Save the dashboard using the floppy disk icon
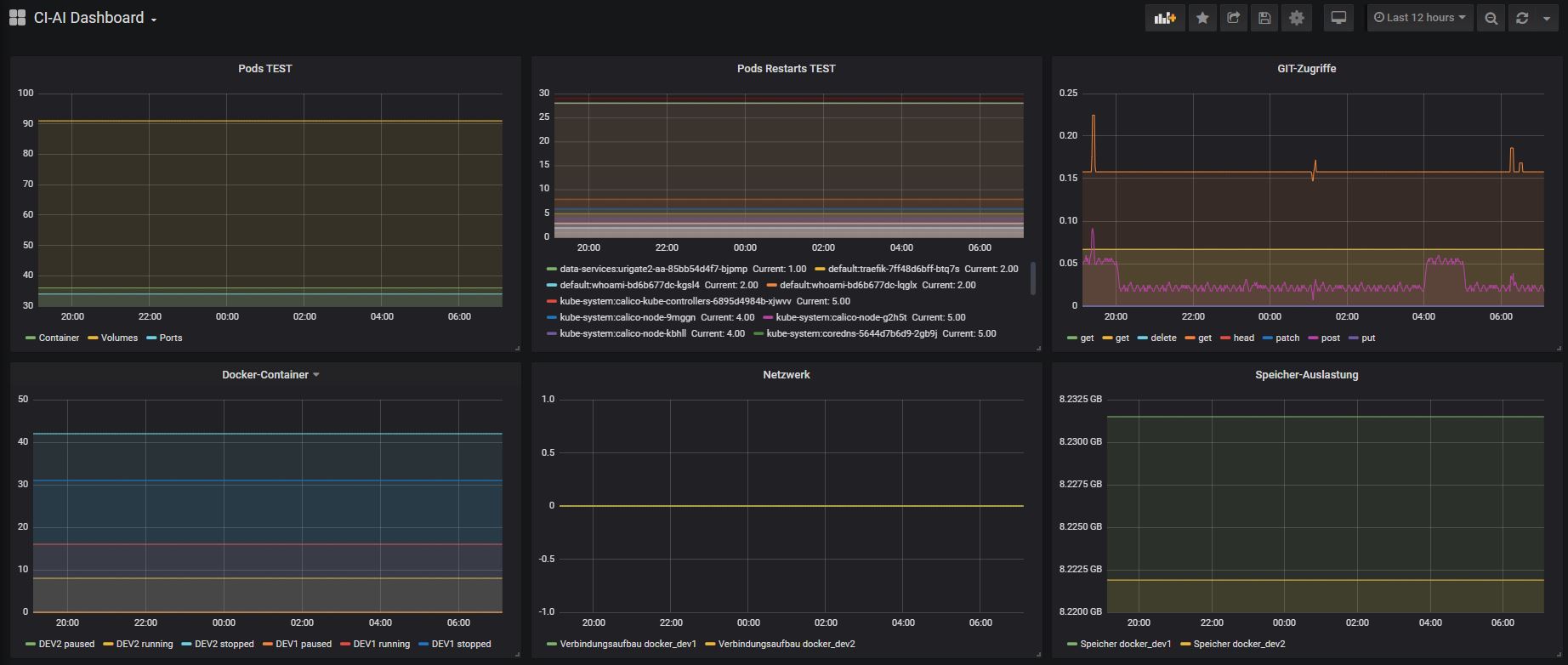Image resolution: width=1568 pixels, height=665 pixels. point(1264,18)
